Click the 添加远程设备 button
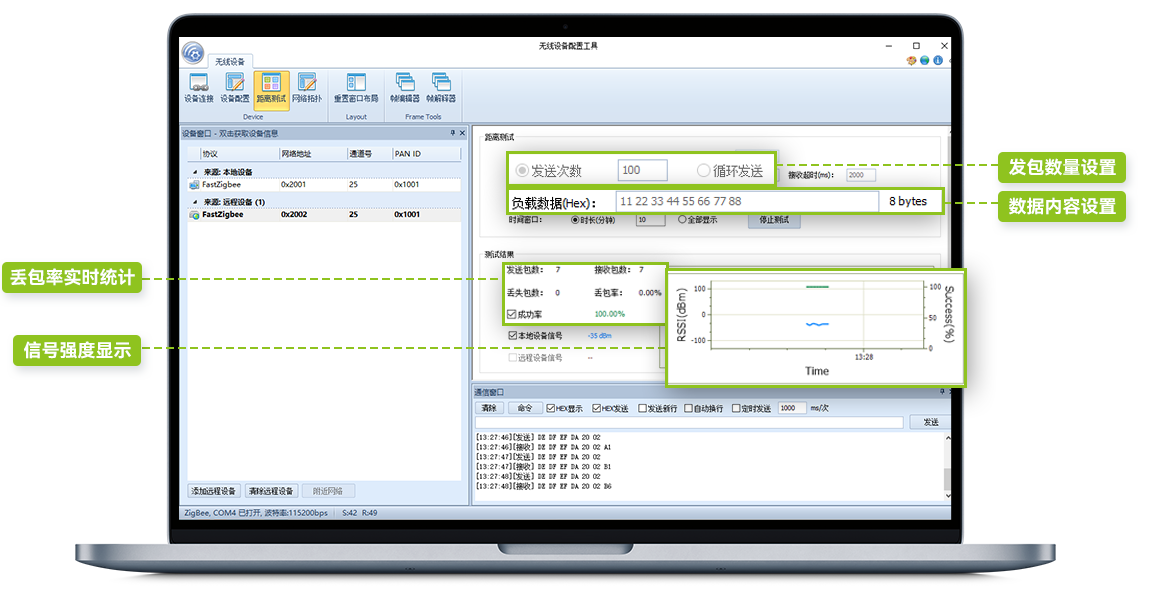The image size is (1150, 600). click(215, 491)
